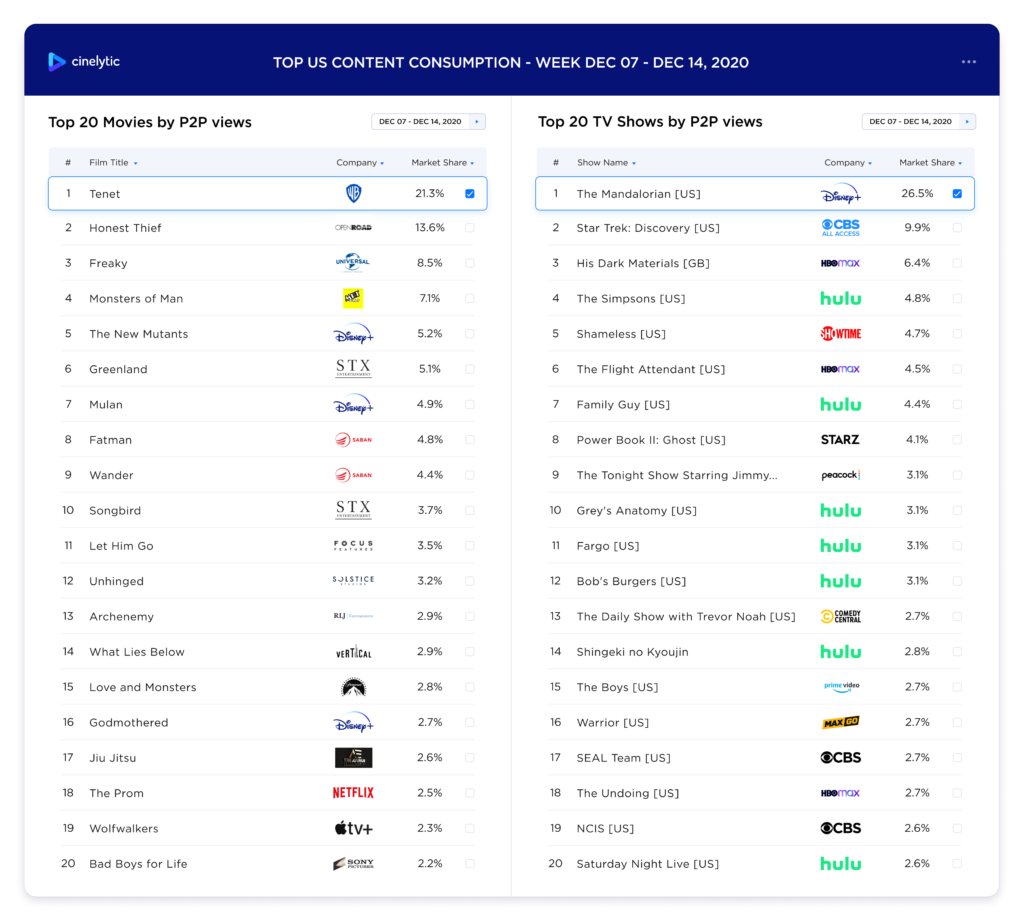Click the Hulu logo beside The Simpsons
This screenshot has height=921, width=1024.
840,299
